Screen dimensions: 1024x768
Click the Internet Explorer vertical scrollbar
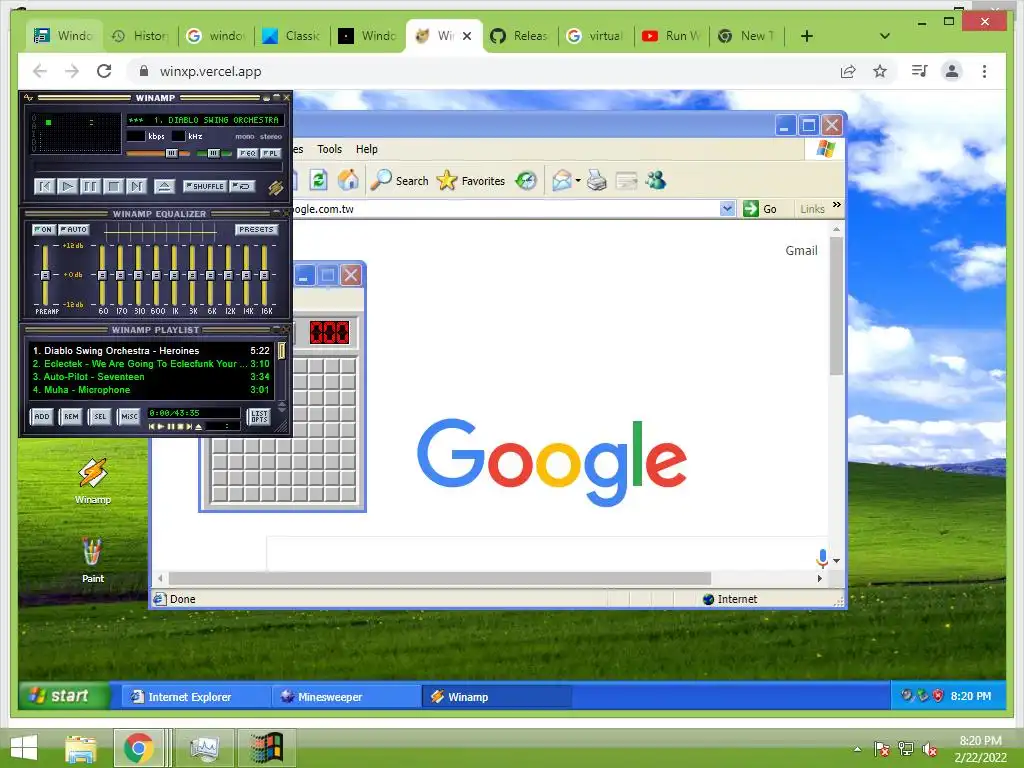point(836,306)
